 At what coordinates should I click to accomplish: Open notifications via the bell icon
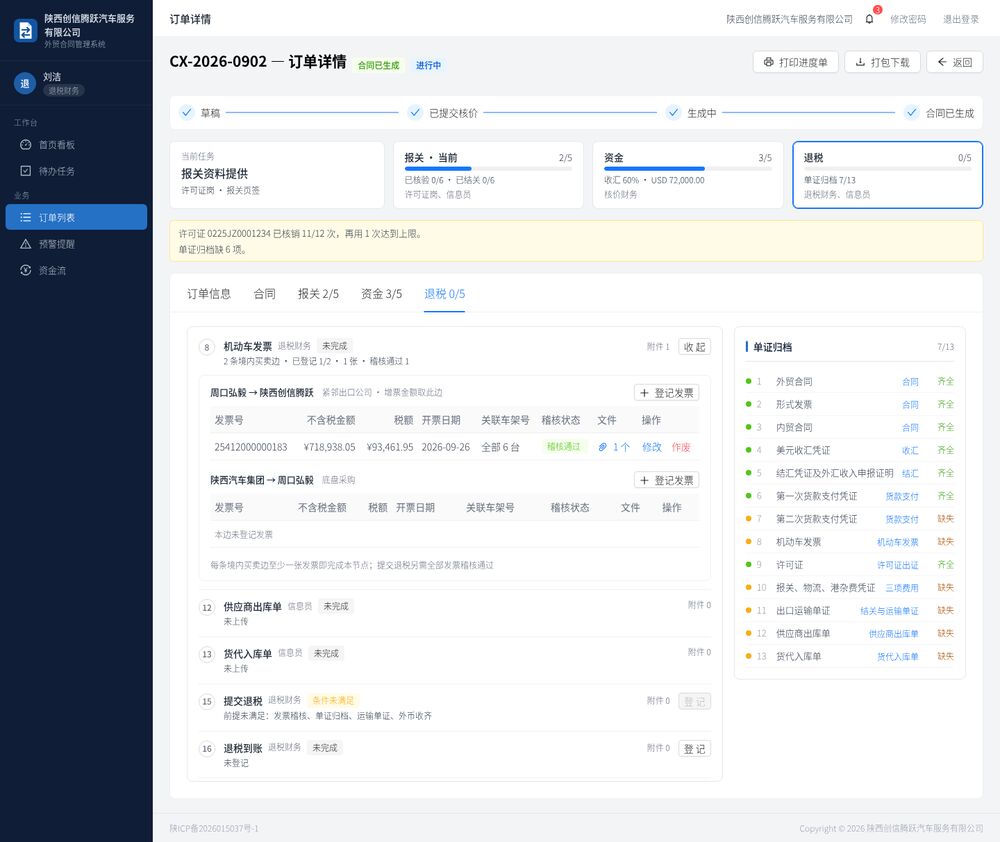coord(869,19)
